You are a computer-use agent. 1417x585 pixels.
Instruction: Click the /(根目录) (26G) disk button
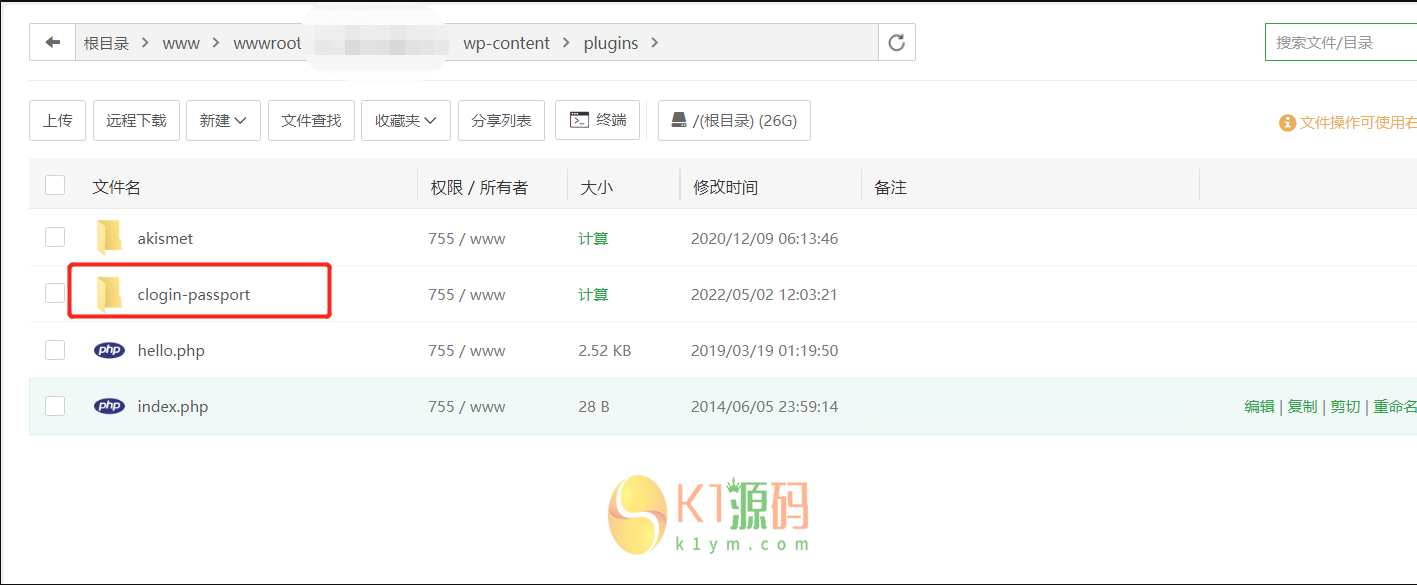734,120
